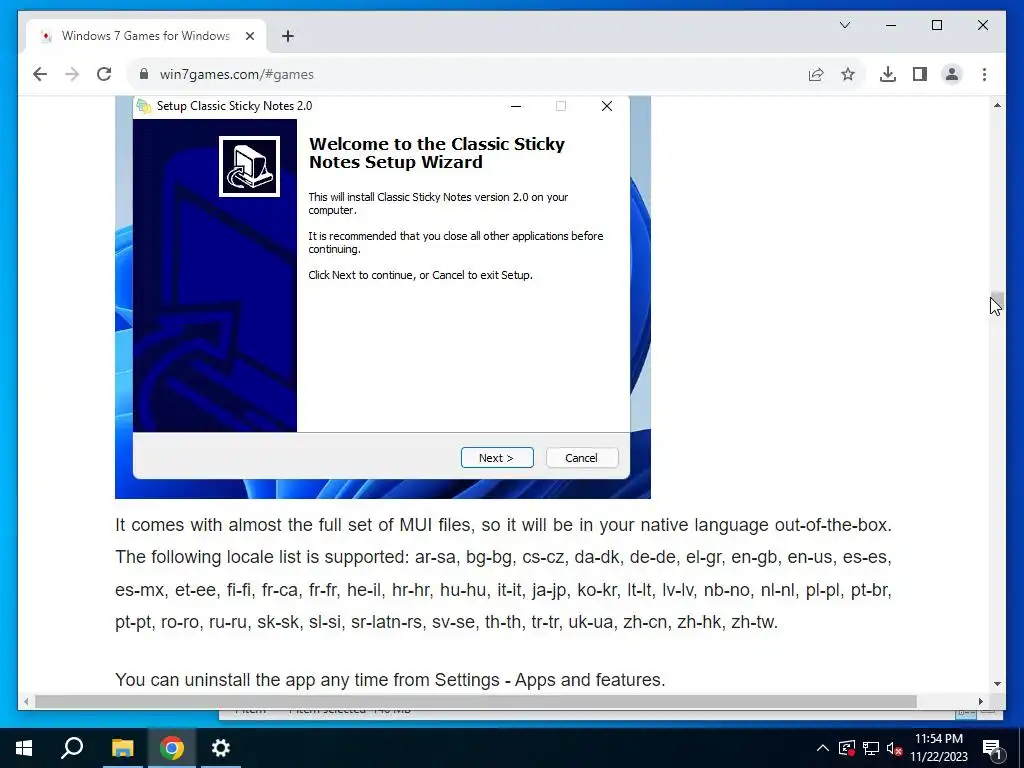Open the clock showing 11:54 PM

(938, 748)
